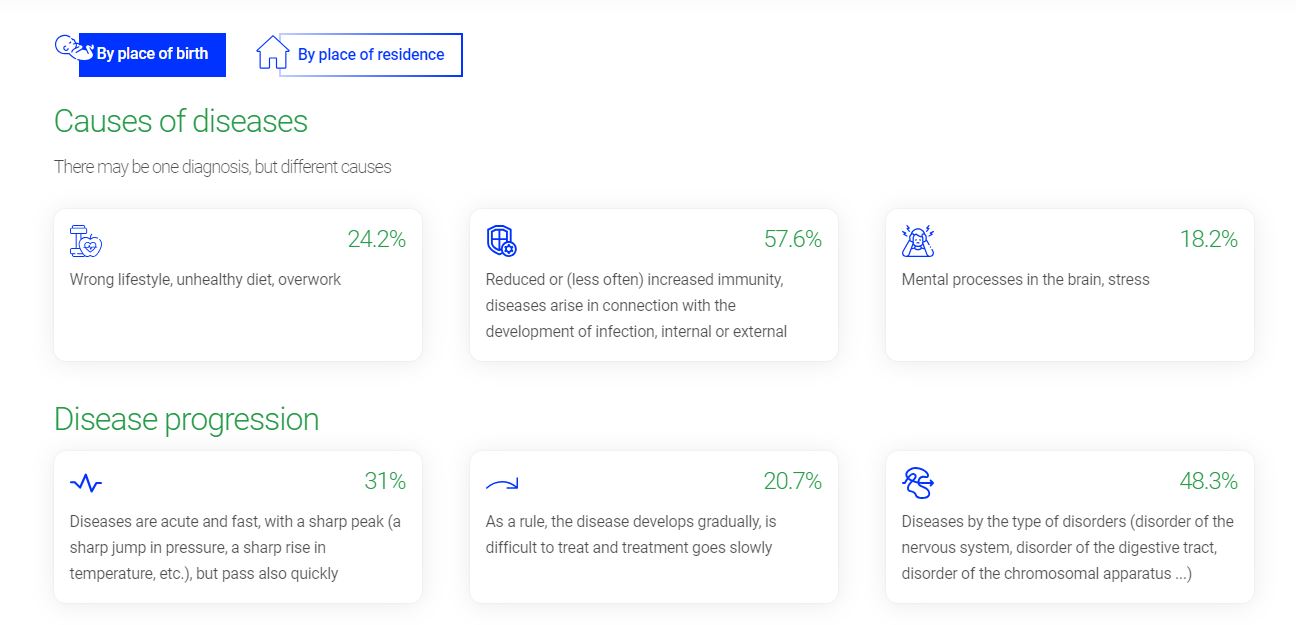
Task: Click the 48.3% disorders percentage
Action: click(1208, 481)
